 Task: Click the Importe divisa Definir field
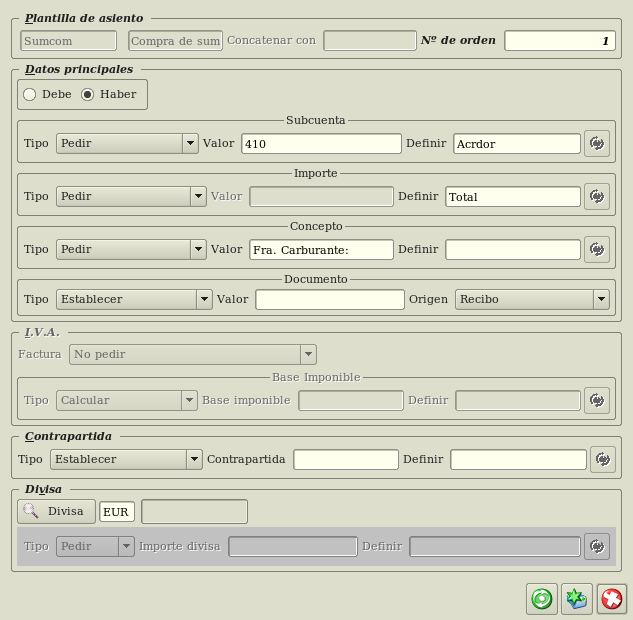[495, 547]
